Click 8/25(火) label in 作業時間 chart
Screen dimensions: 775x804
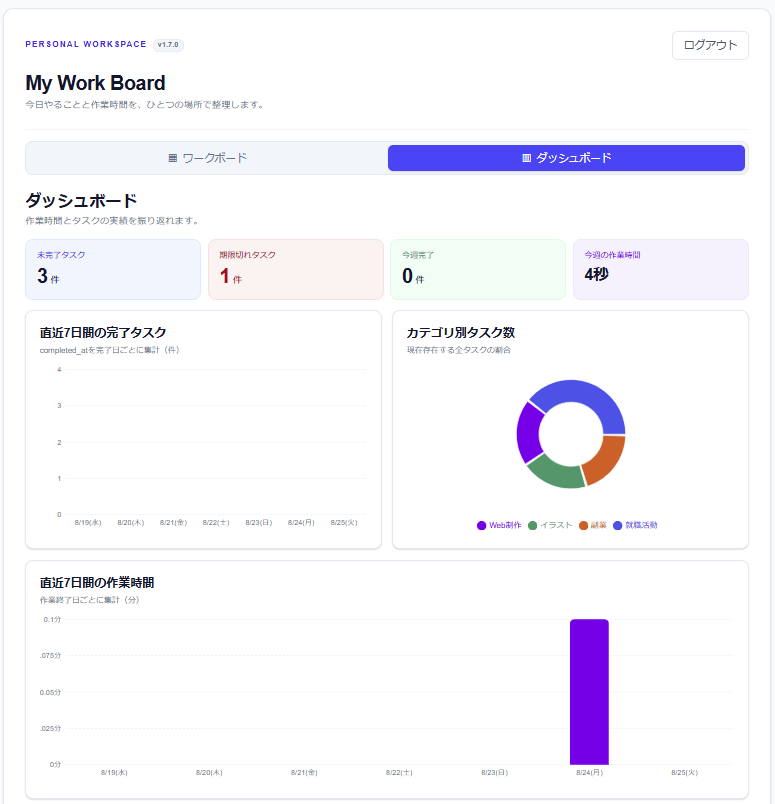pos(684,772)
